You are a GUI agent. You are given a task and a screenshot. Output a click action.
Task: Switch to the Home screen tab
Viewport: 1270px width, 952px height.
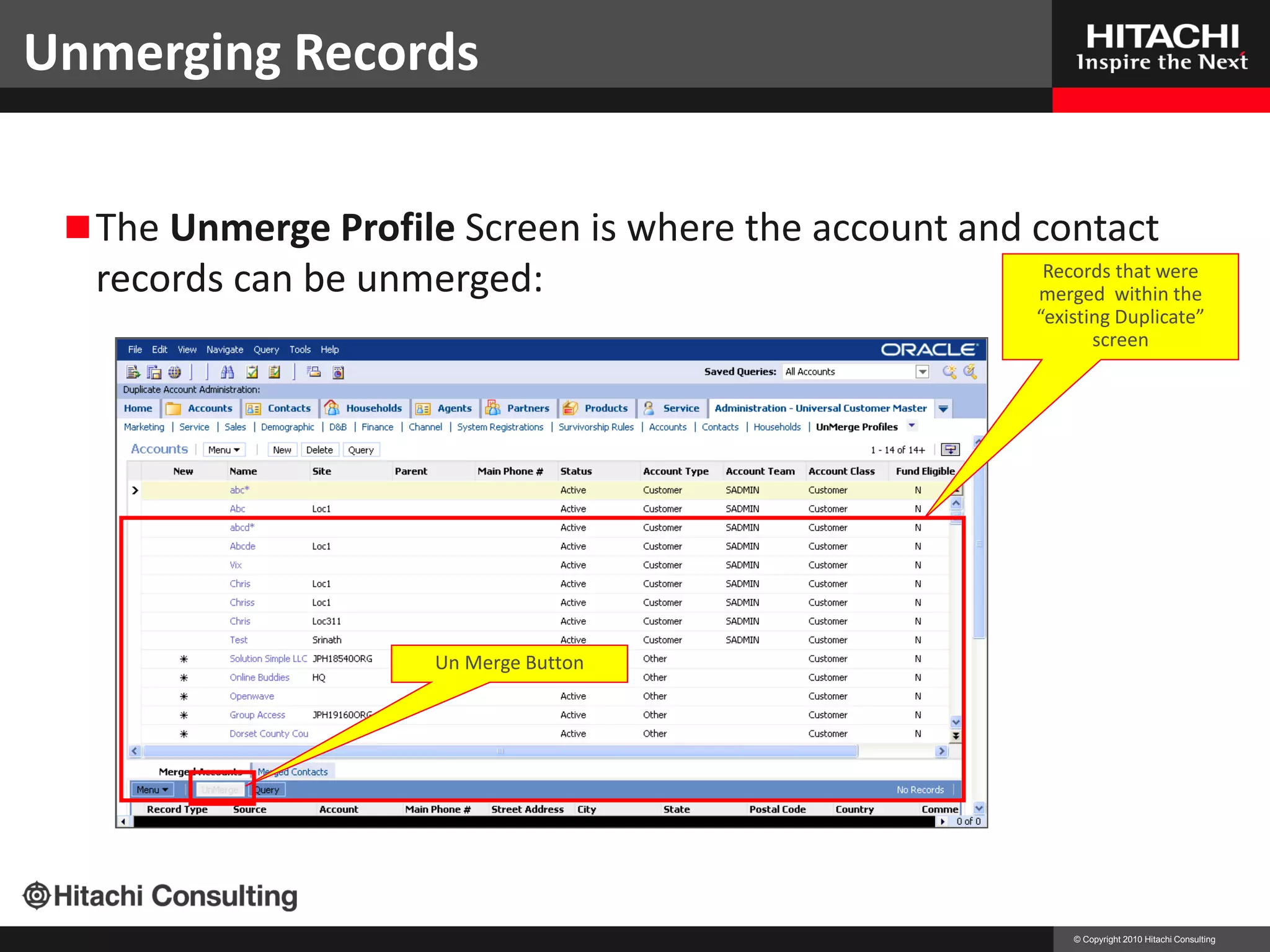138,408
